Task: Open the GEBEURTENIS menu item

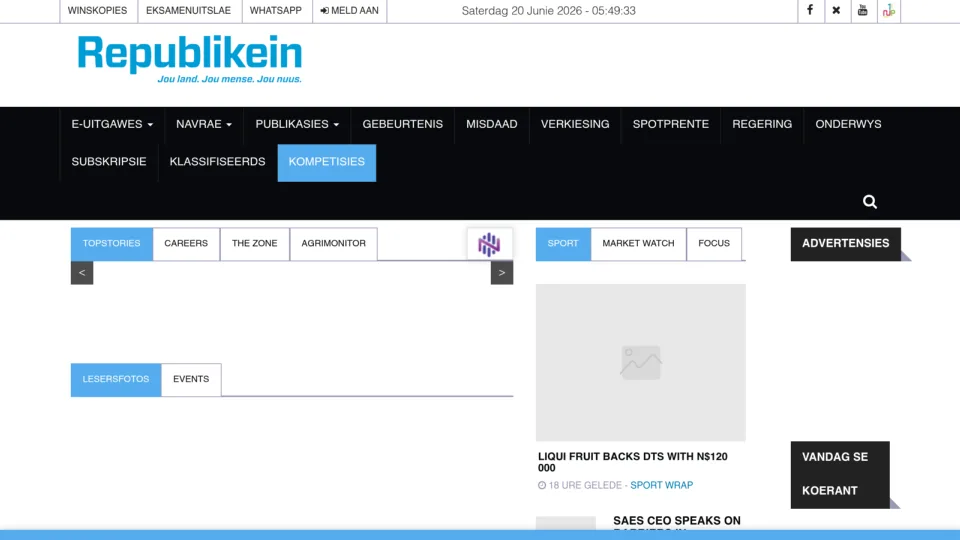Action: 402,124
